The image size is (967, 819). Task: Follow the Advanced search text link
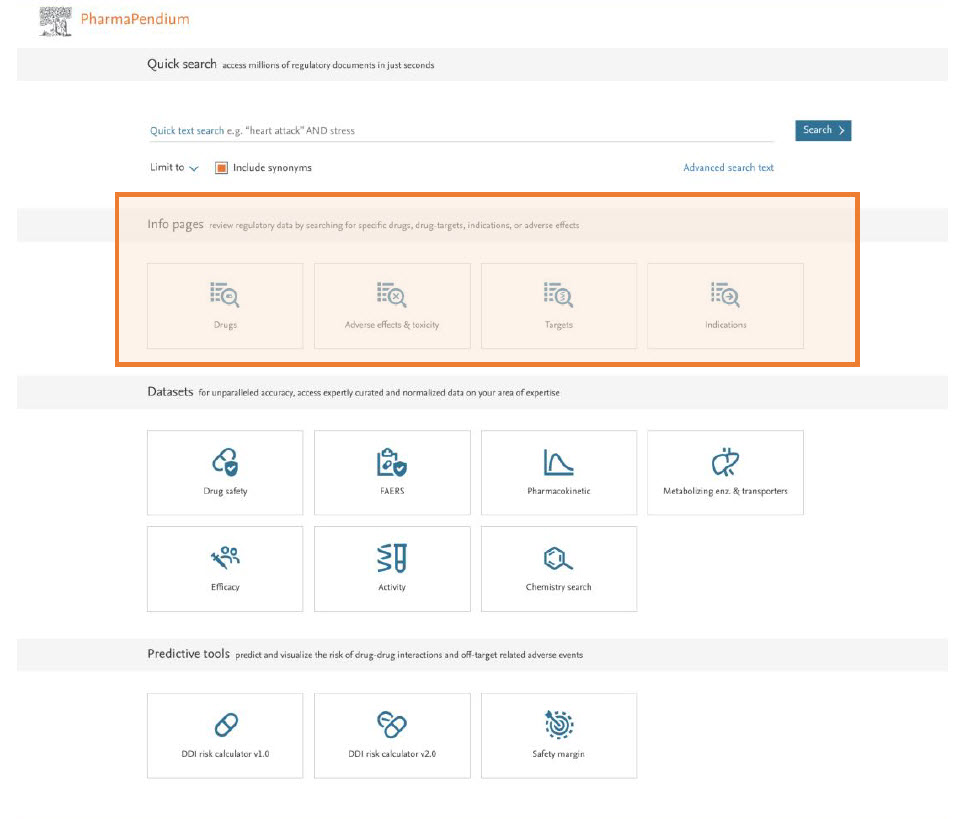728,168
